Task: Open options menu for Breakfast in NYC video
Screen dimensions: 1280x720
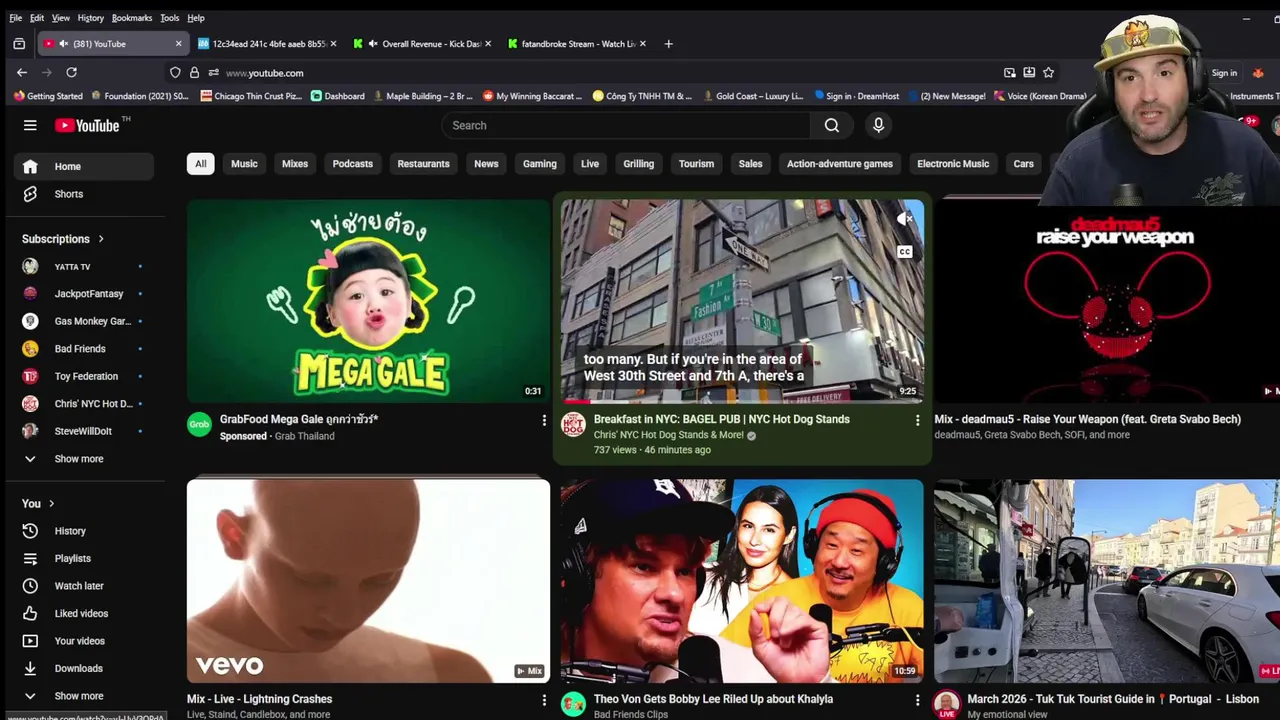Action: pyautogui.click(x=917, y=420)
